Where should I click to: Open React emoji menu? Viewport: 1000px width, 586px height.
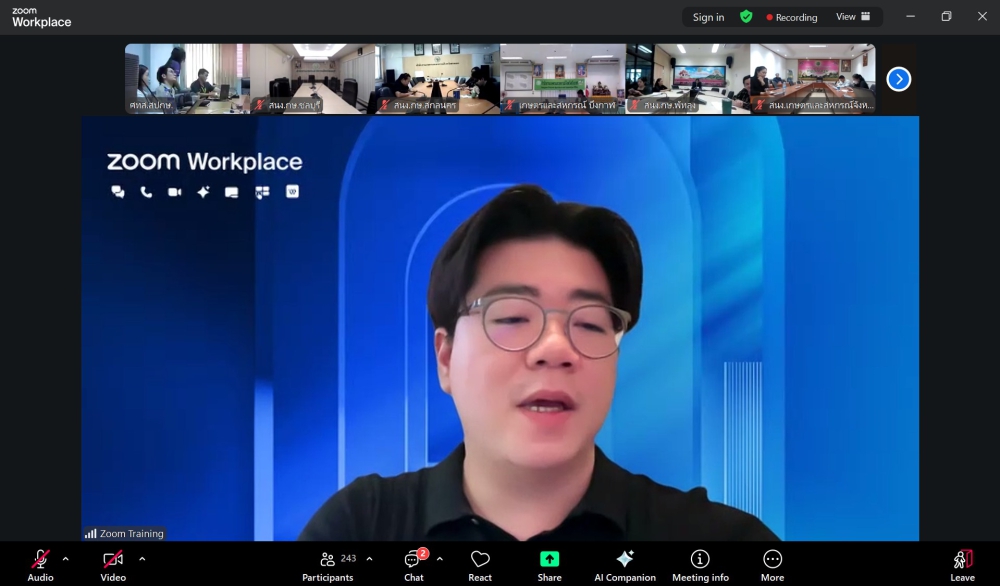click(480, 565)
